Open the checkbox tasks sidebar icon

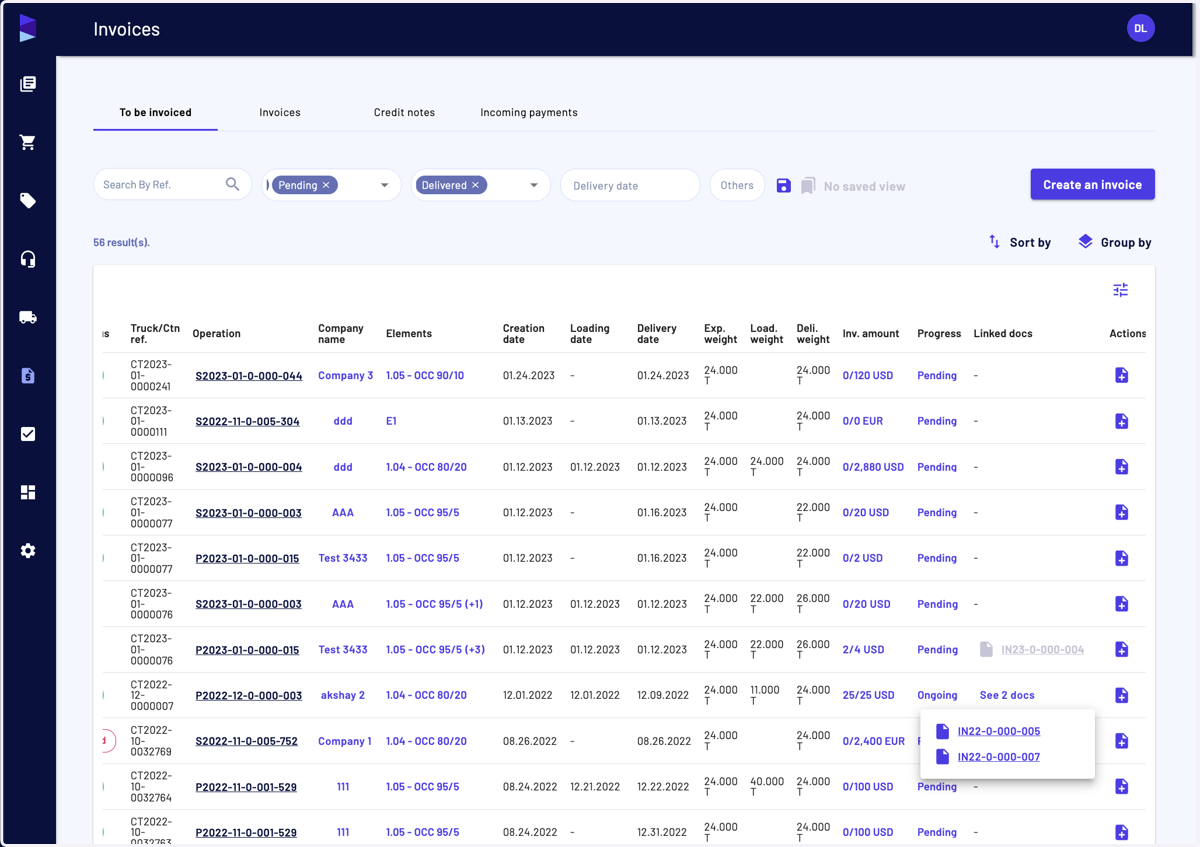point(28,434)
